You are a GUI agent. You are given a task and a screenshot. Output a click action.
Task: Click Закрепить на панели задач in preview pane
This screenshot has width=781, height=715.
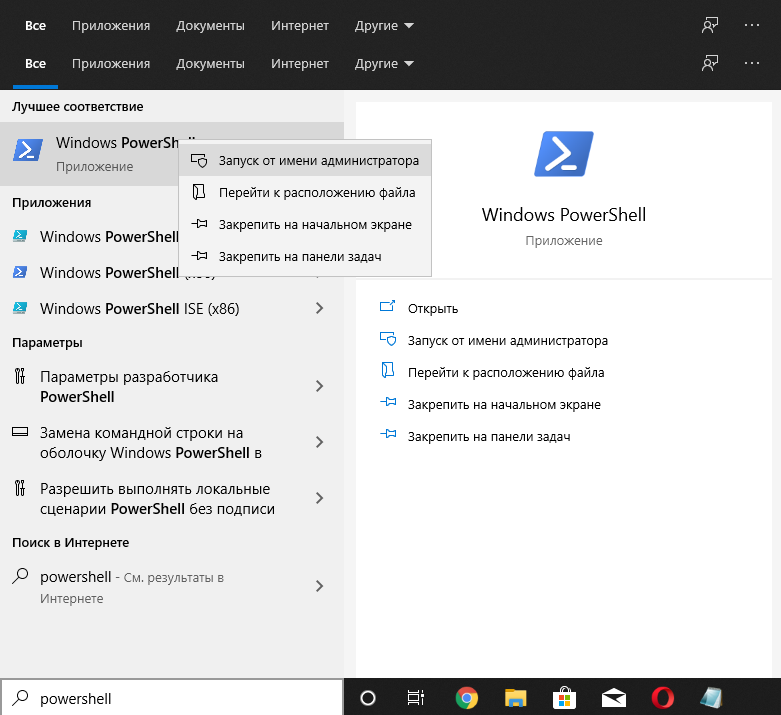[489, 436]
